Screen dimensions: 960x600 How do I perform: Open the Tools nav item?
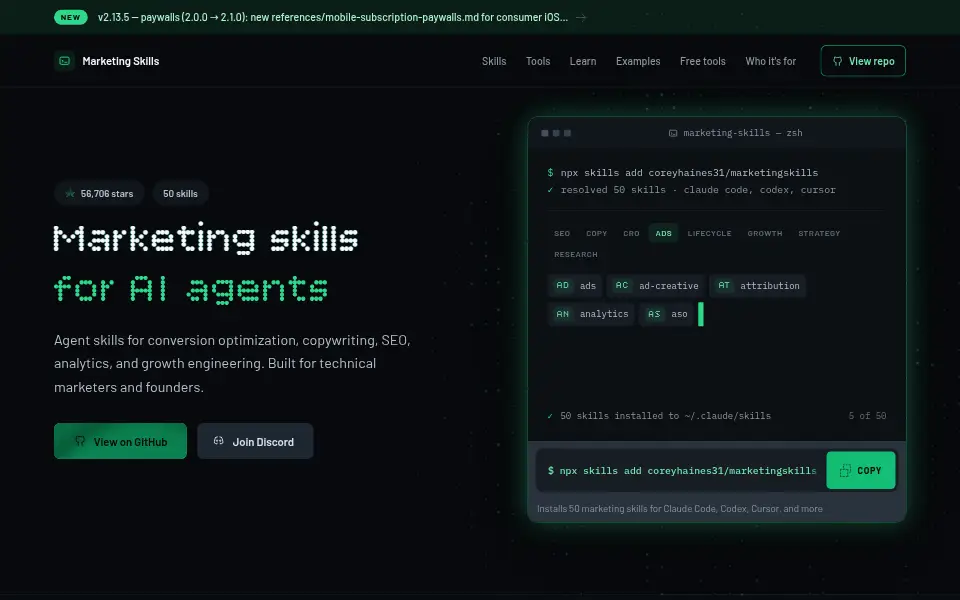pyautogui.click(x=538, y=61)
